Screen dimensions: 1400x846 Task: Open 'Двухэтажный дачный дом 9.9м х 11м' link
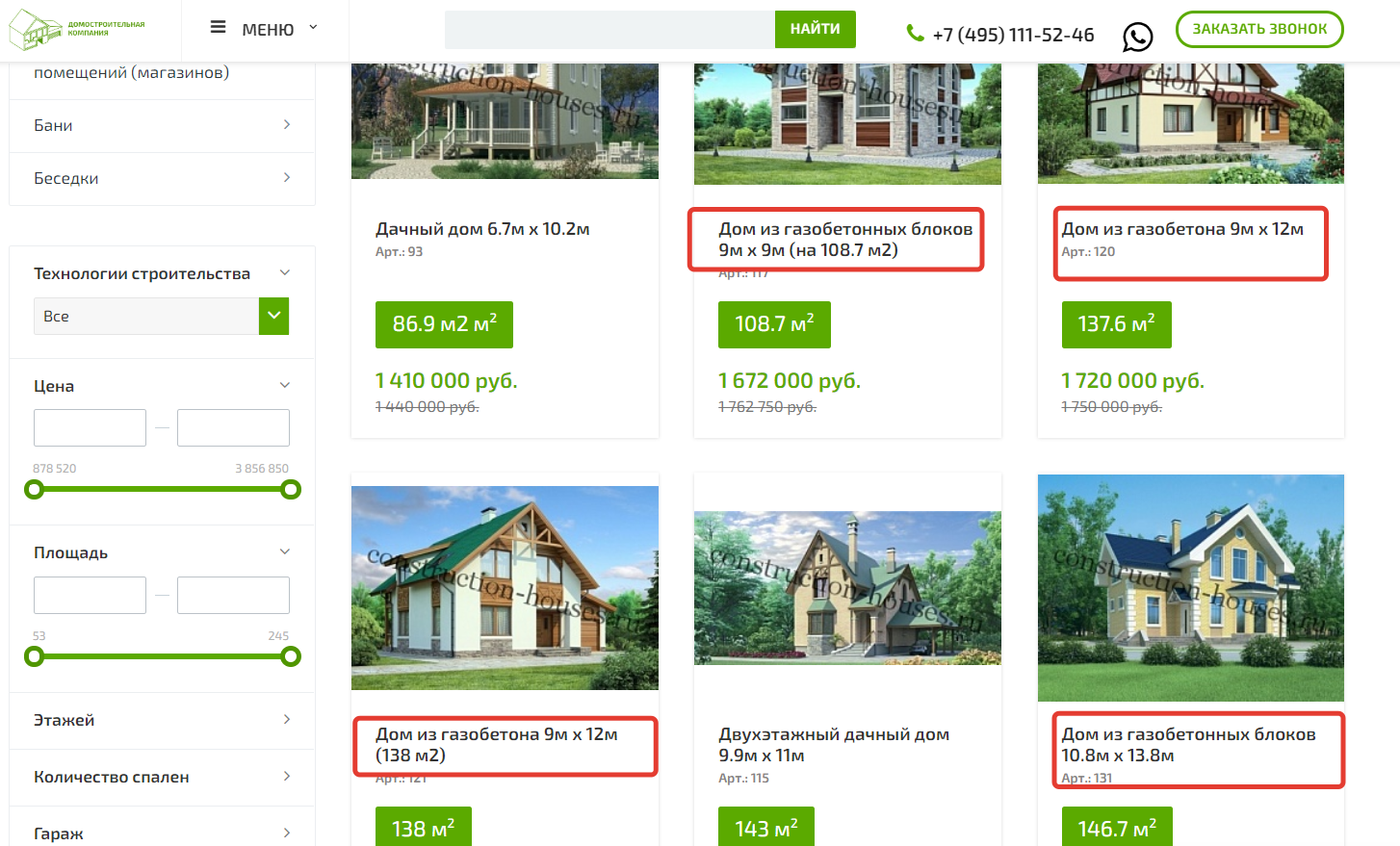tap(834, 745)
